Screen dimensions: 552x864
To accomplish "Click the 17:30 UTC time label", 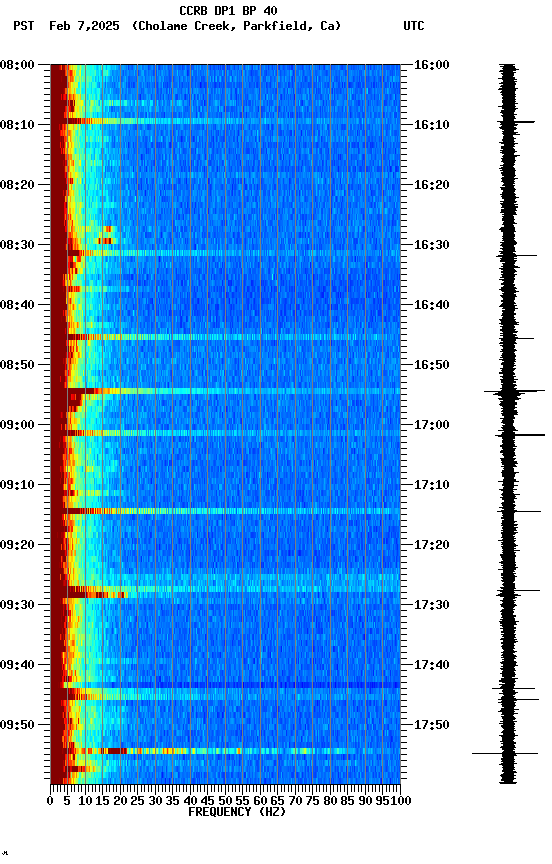I will [x=431, y=606].
